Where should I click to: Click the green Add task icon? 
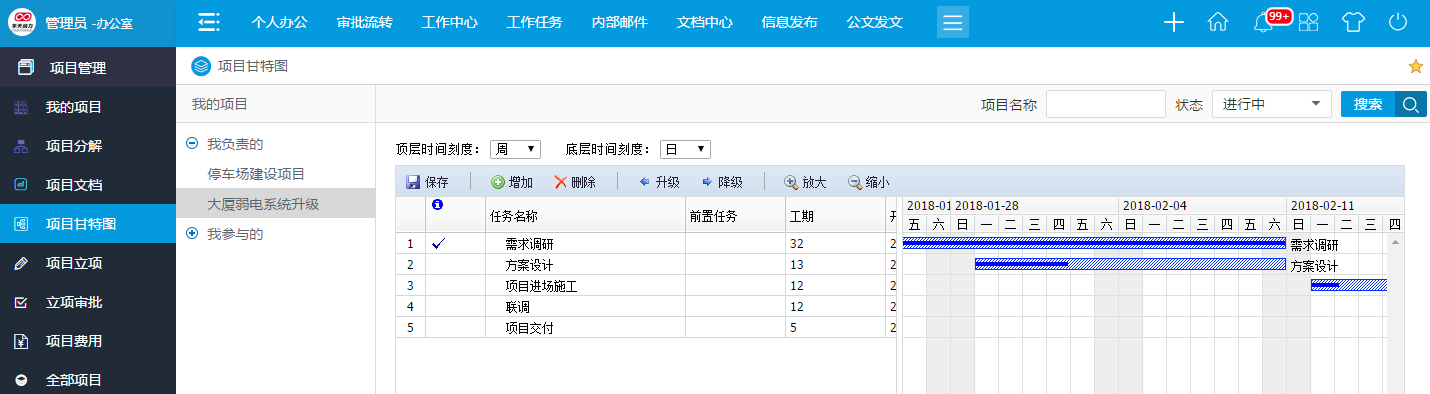pyautogui.click(x=497, y=182)
